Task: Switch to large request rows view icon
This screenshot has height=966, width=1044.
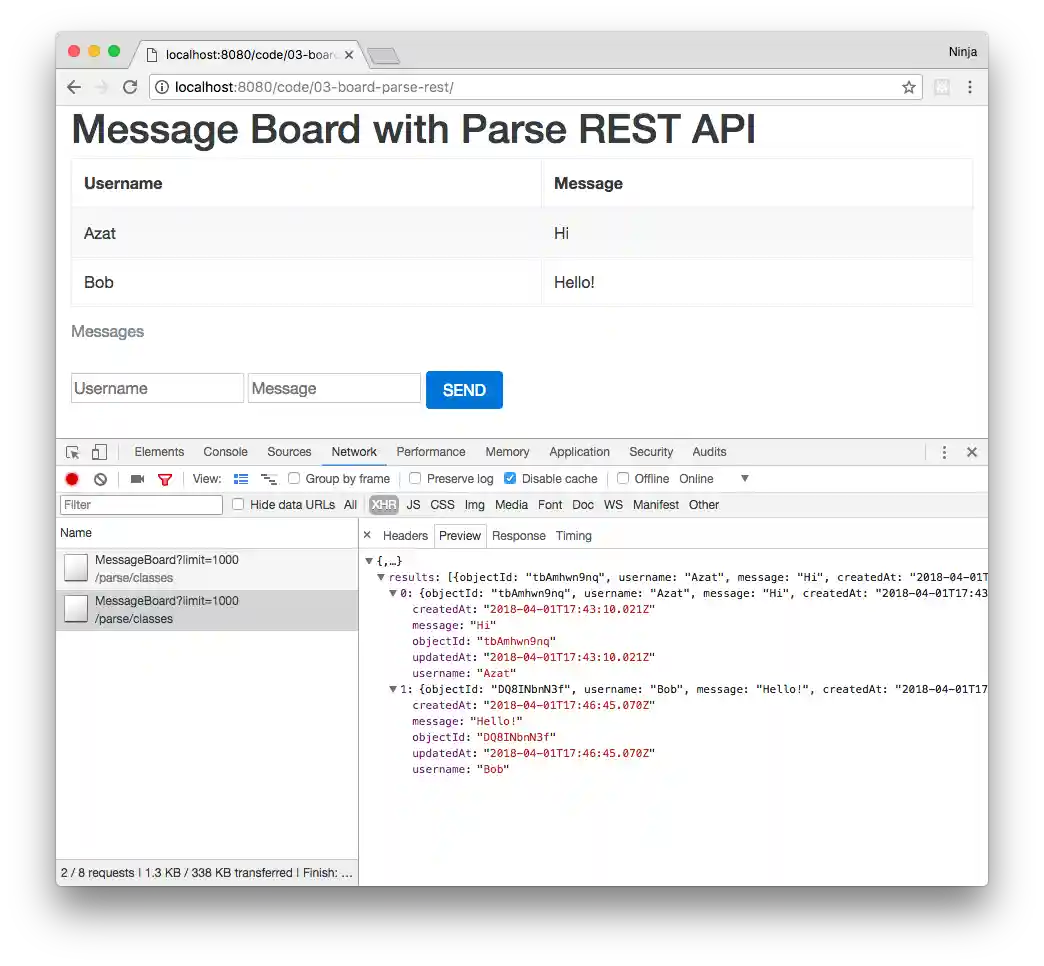Action: coord(241,479)
